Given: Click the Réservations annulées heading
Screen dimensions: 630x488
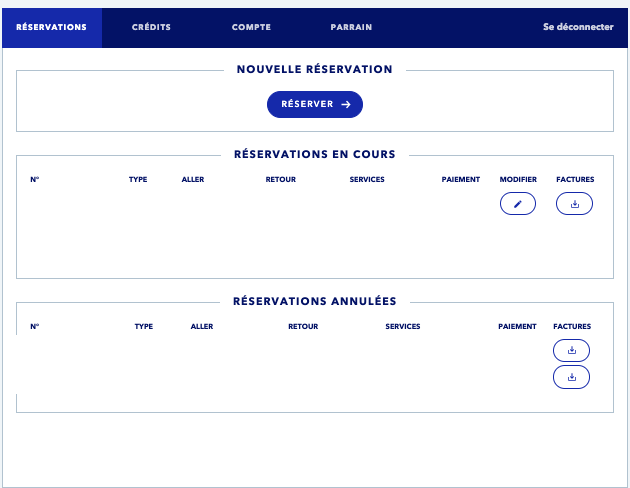Looking at the screenshot, I should pos(315,301).
